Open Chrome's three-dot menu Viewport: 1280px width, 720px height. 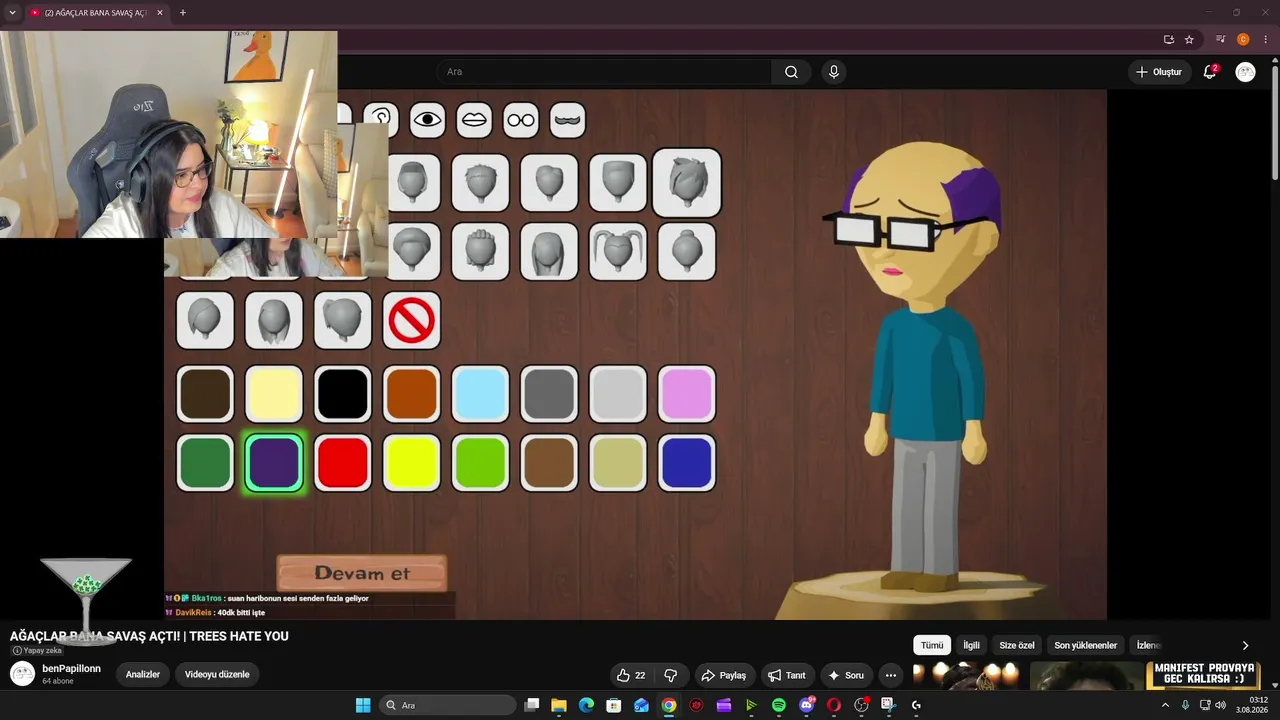[1265, 40]
